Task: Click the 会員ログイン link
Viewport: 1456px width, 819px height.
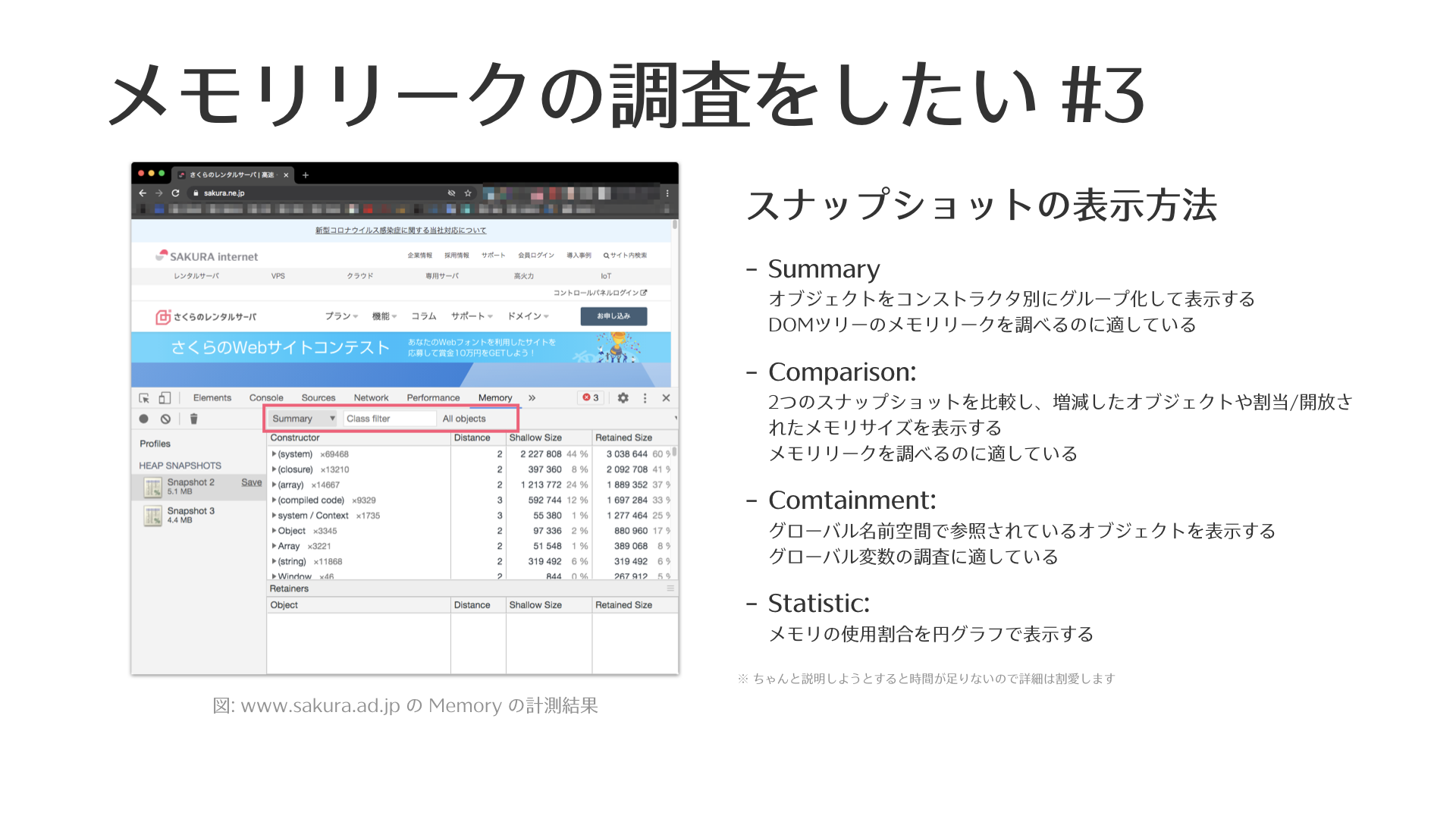Action: [536, 256]
